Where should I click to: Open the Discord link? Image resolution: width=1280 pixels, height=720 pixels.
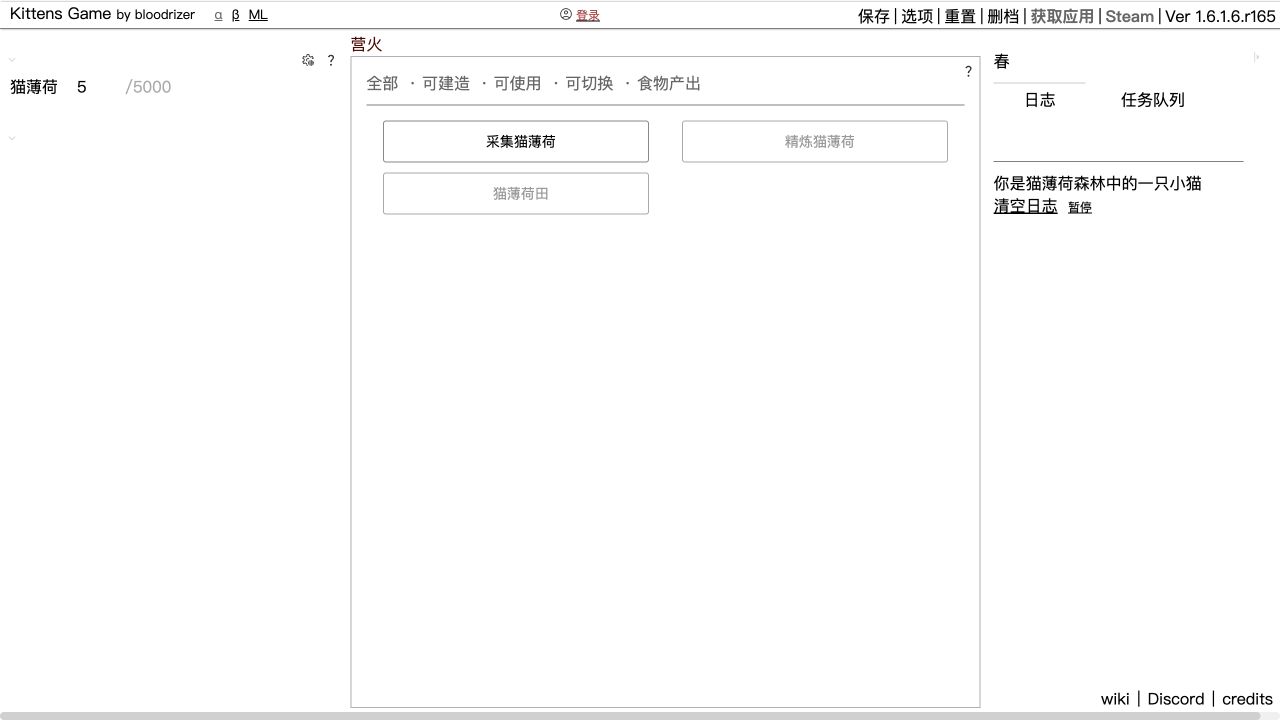point(1176,699)
